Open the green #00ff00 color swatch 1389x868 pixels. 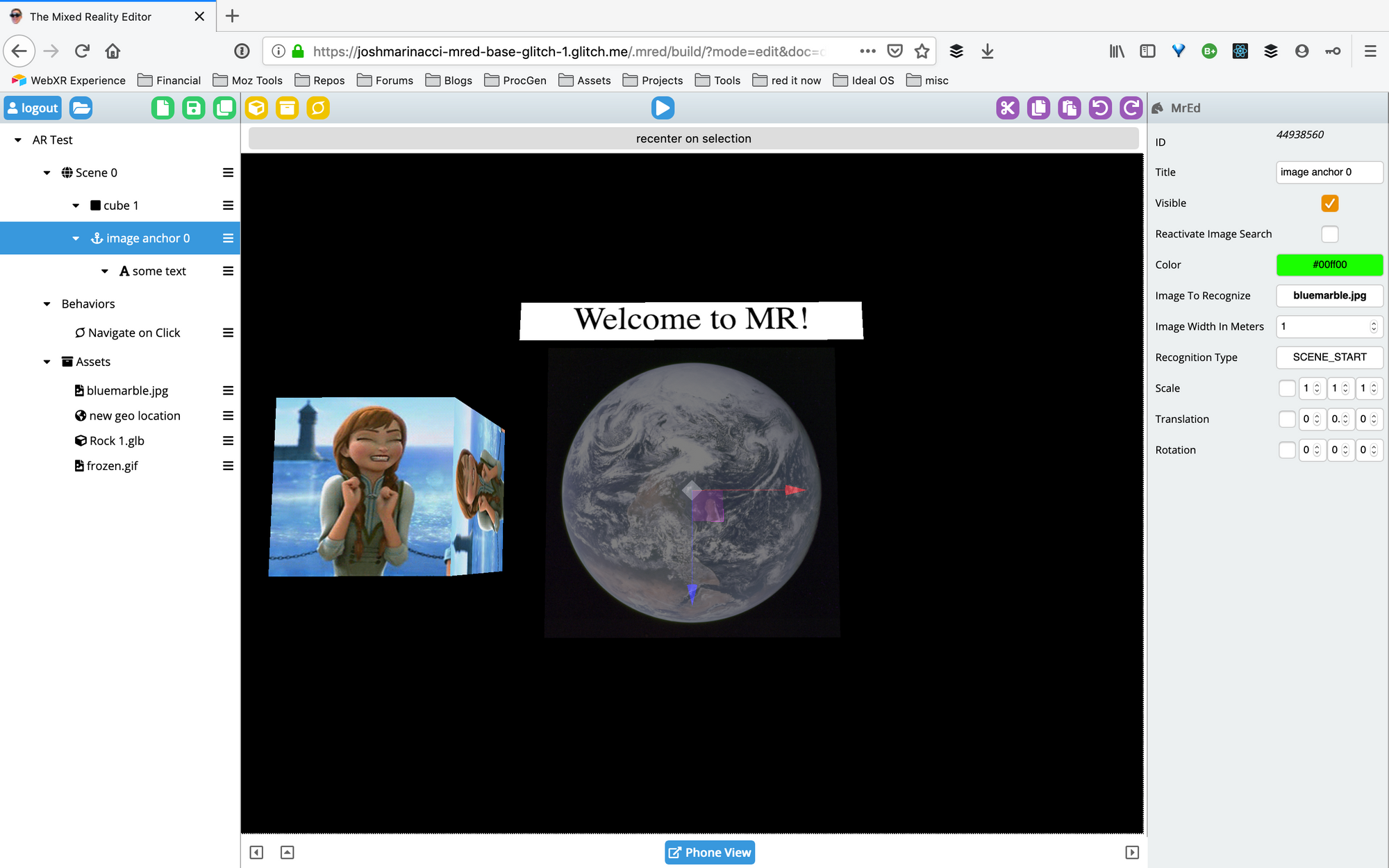1329,265
